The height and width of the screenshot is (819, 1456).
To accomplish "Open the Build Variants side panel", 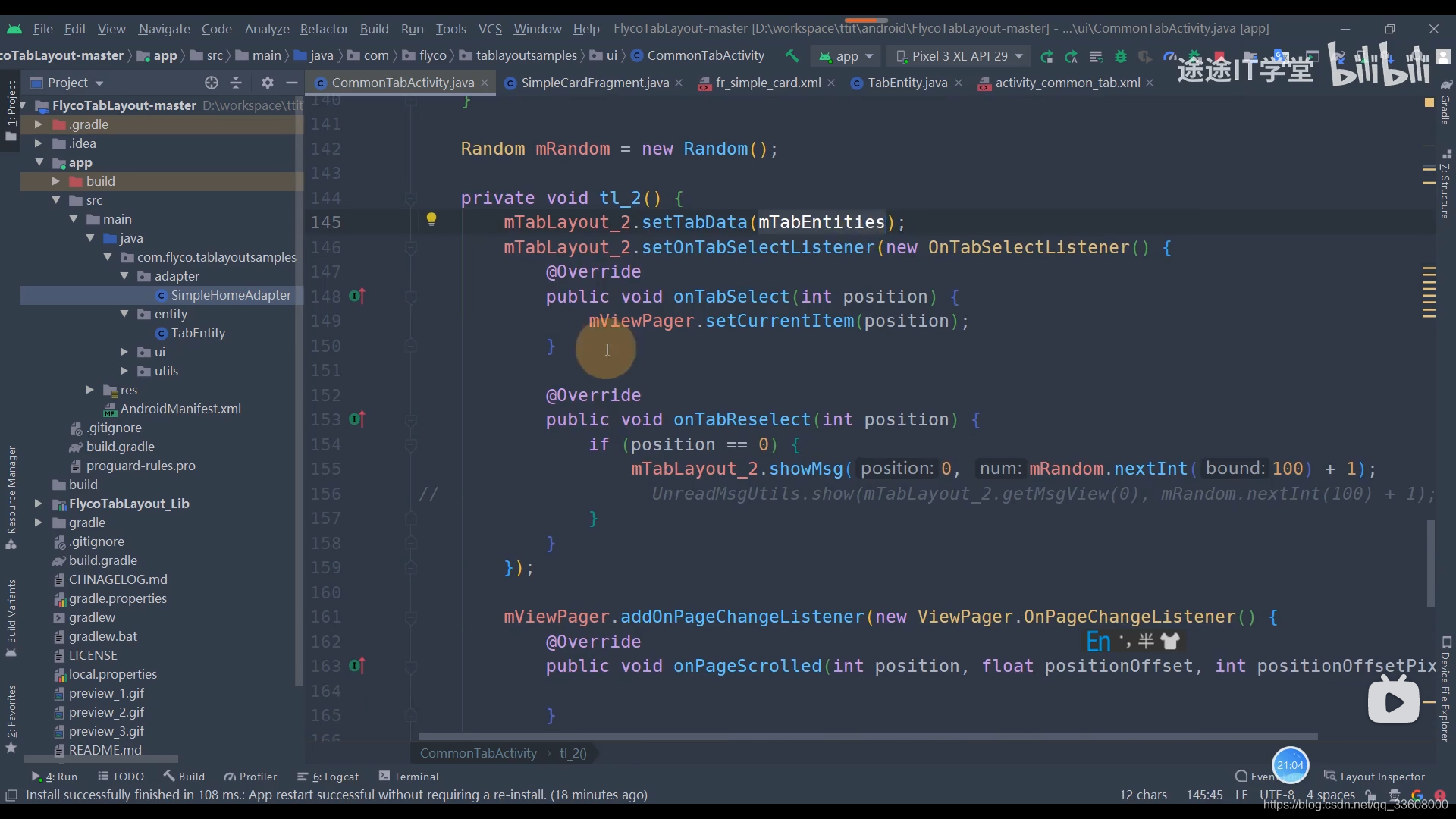I will pos(11,617).
